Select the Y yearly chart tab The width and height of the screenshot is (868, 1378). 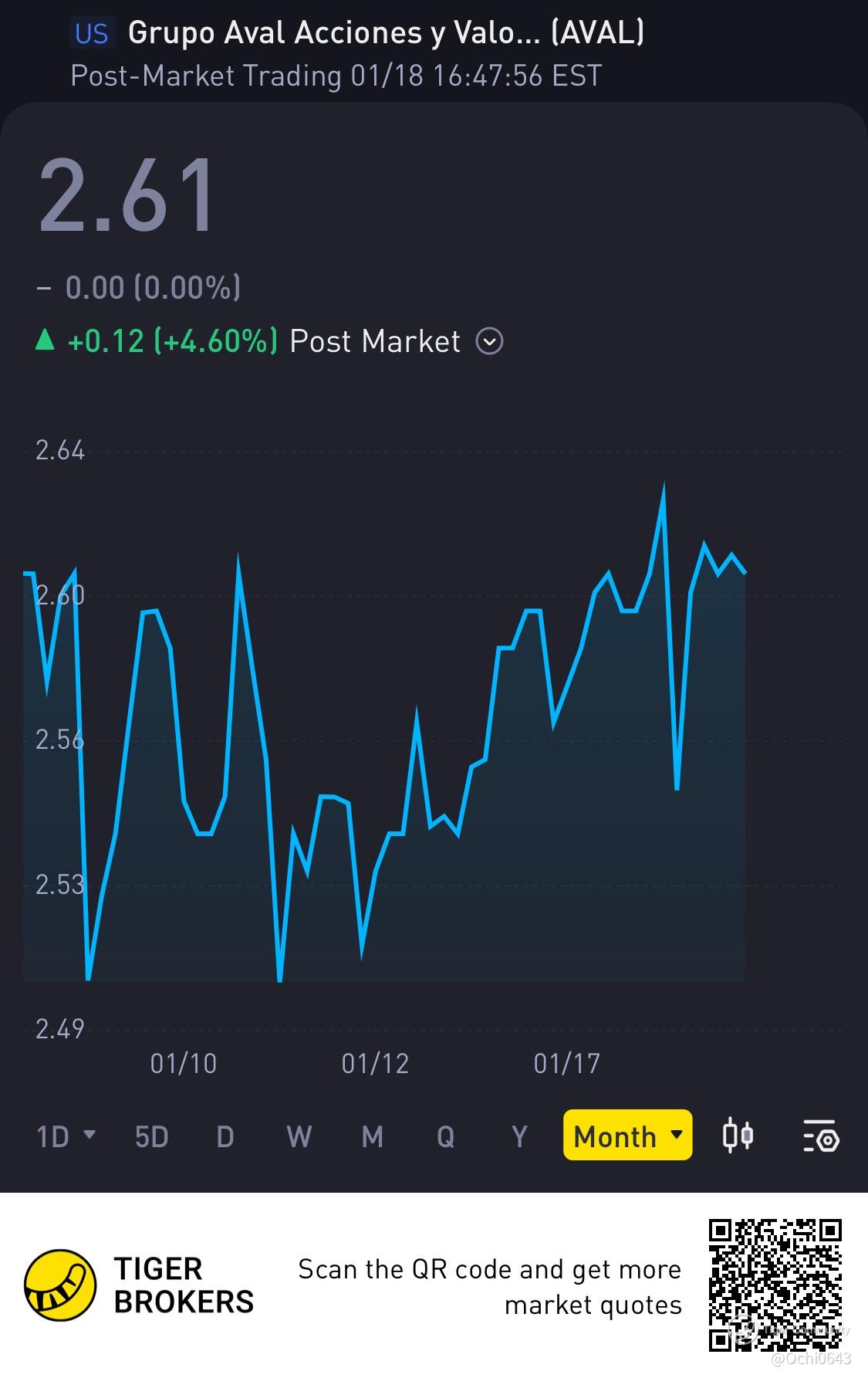(x=519, y=1136)
